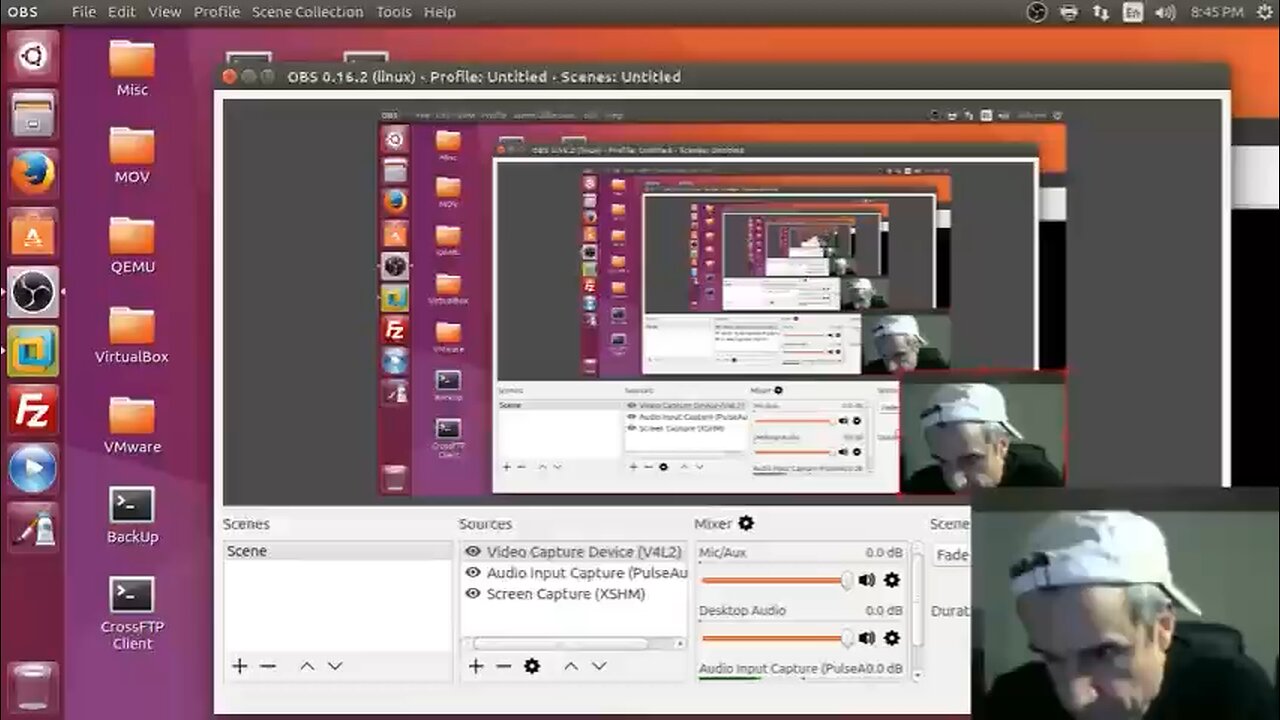Launch Firefox from the launcher
Image resolution: width=1280 pixels, height=720 pixels.
pyautogui.click(x=33, y=174)
